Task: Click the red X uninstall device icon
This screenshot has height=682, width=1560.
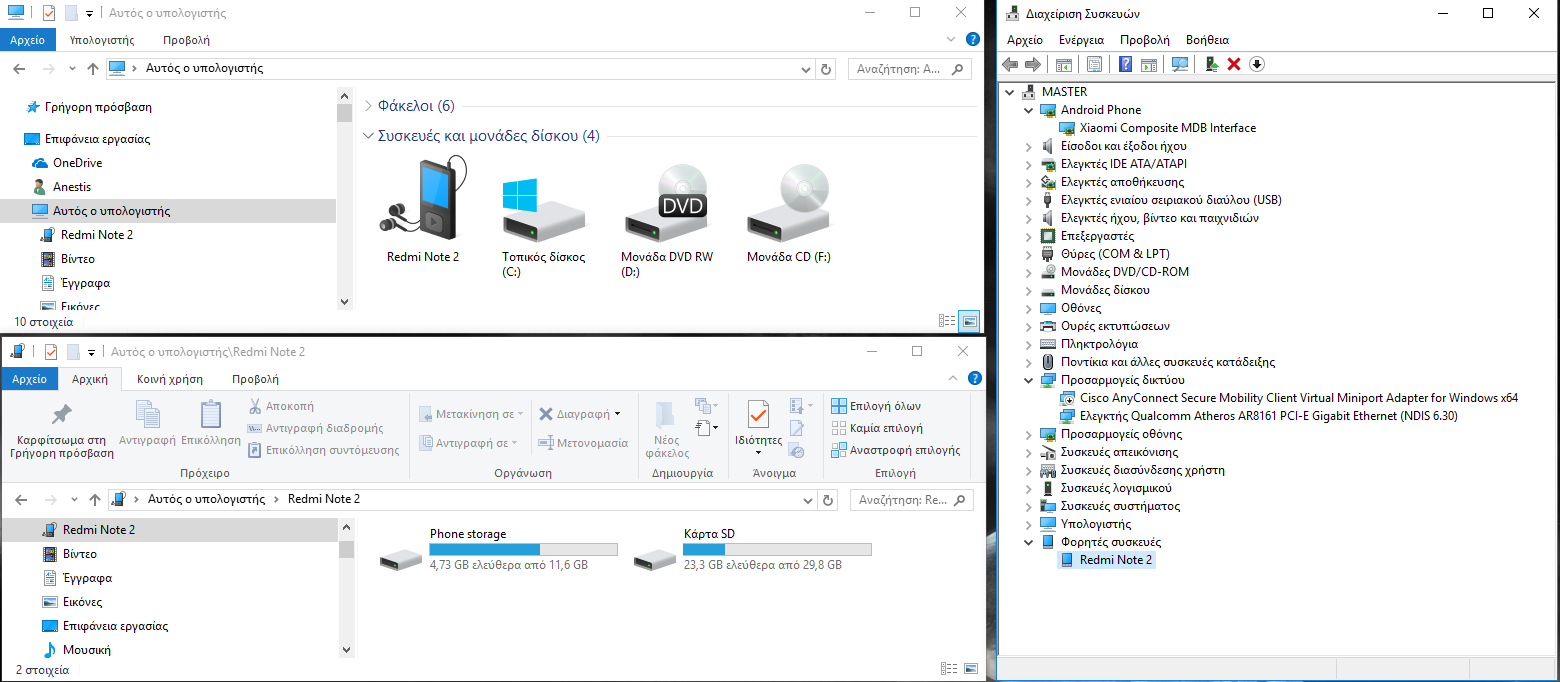Action: pos(1234,64)
